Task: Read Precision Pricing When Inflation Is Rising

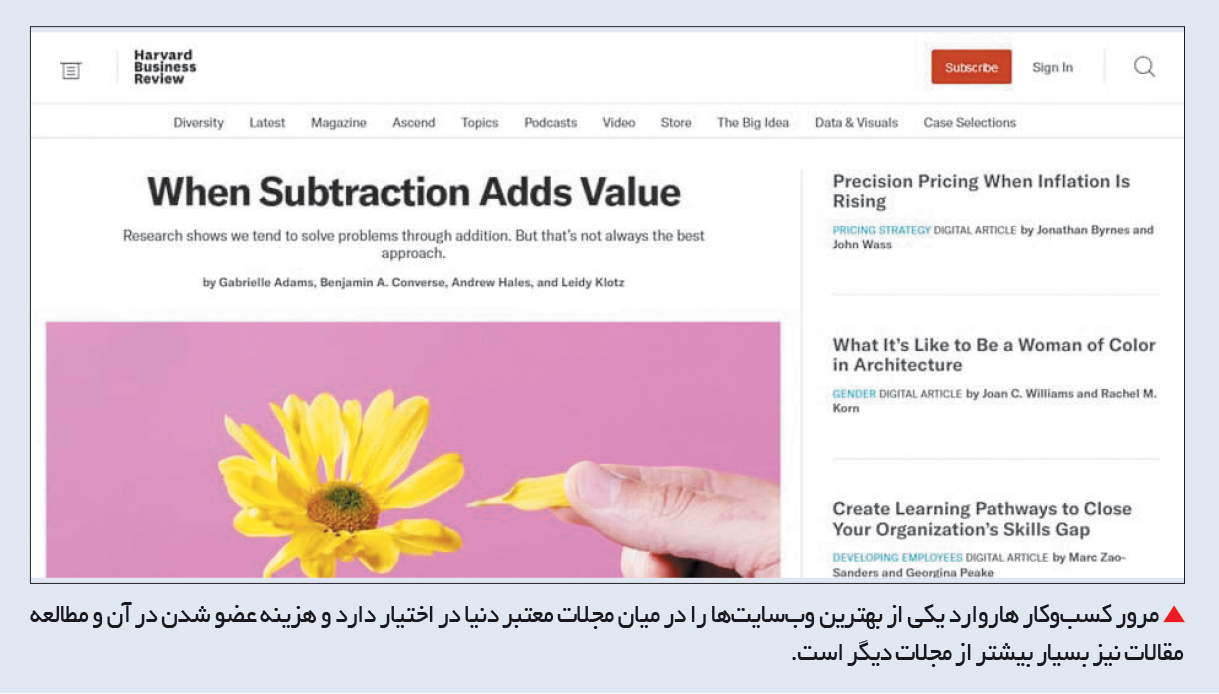Action: [x=981, y=191]
